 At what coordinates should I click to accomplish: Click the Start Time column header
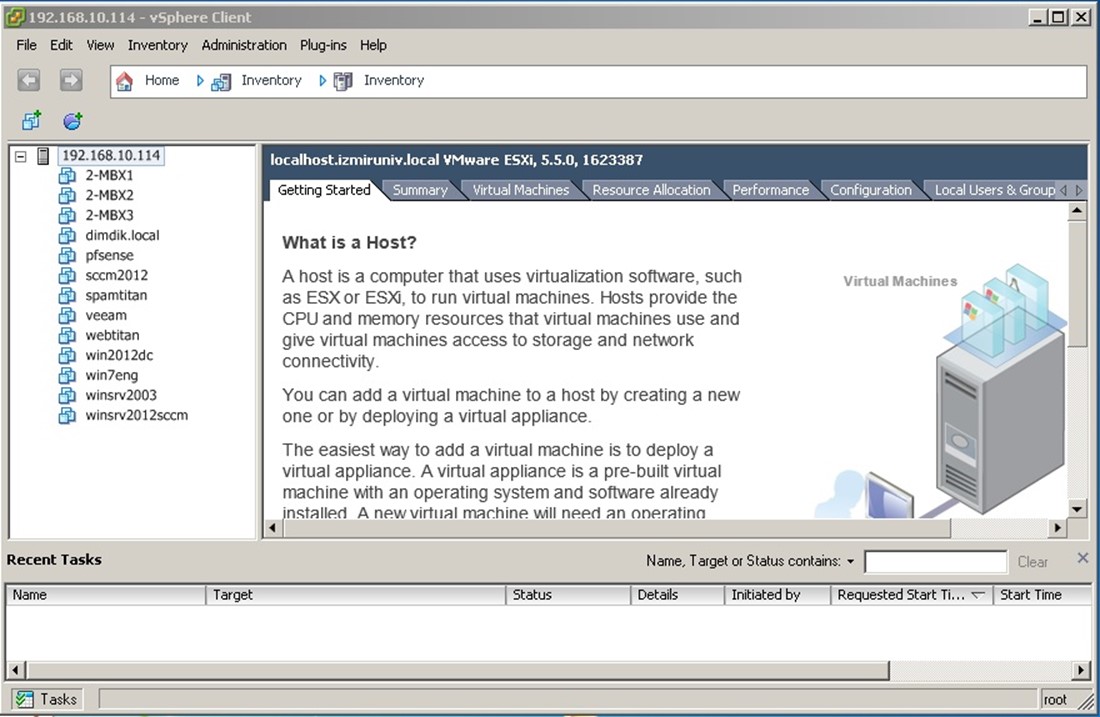[1042, 595]
